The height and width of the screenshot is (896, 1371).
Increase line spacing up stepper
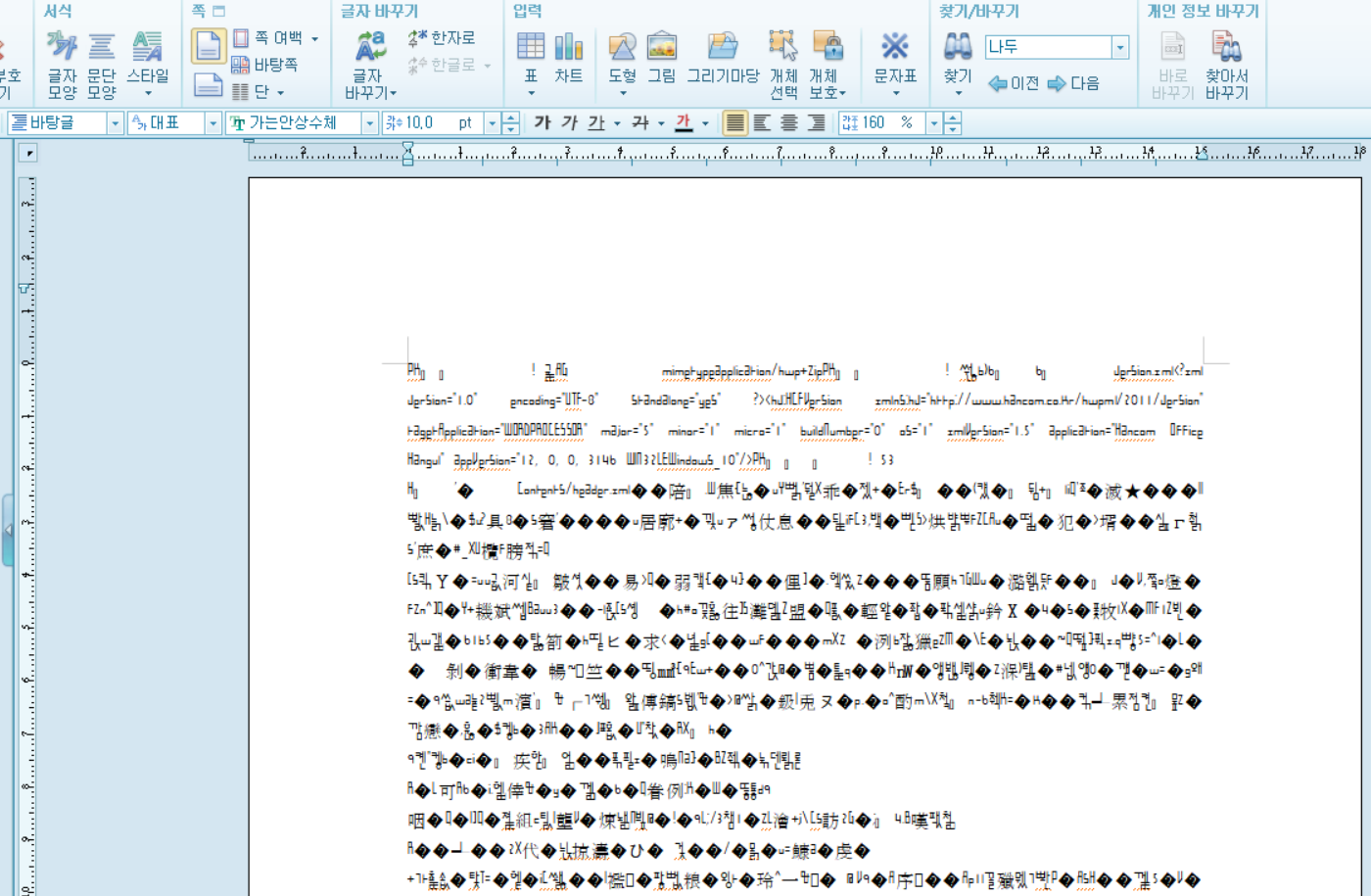coord(952,118)
